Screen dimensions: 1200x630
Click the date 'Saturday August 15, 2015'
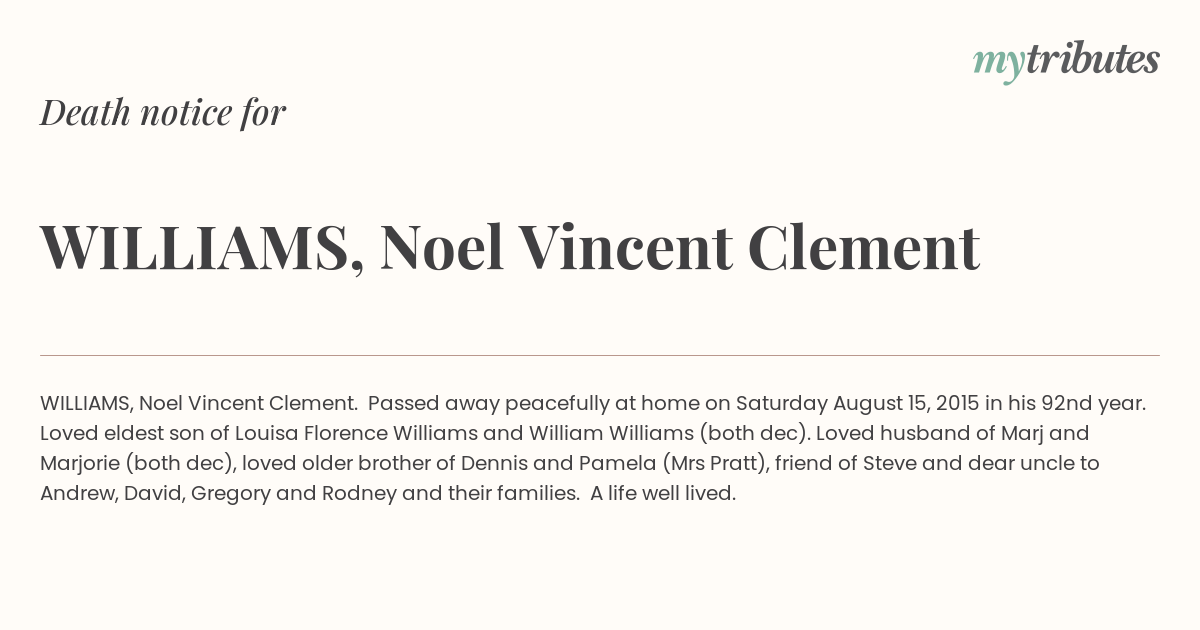coord(856,404)
